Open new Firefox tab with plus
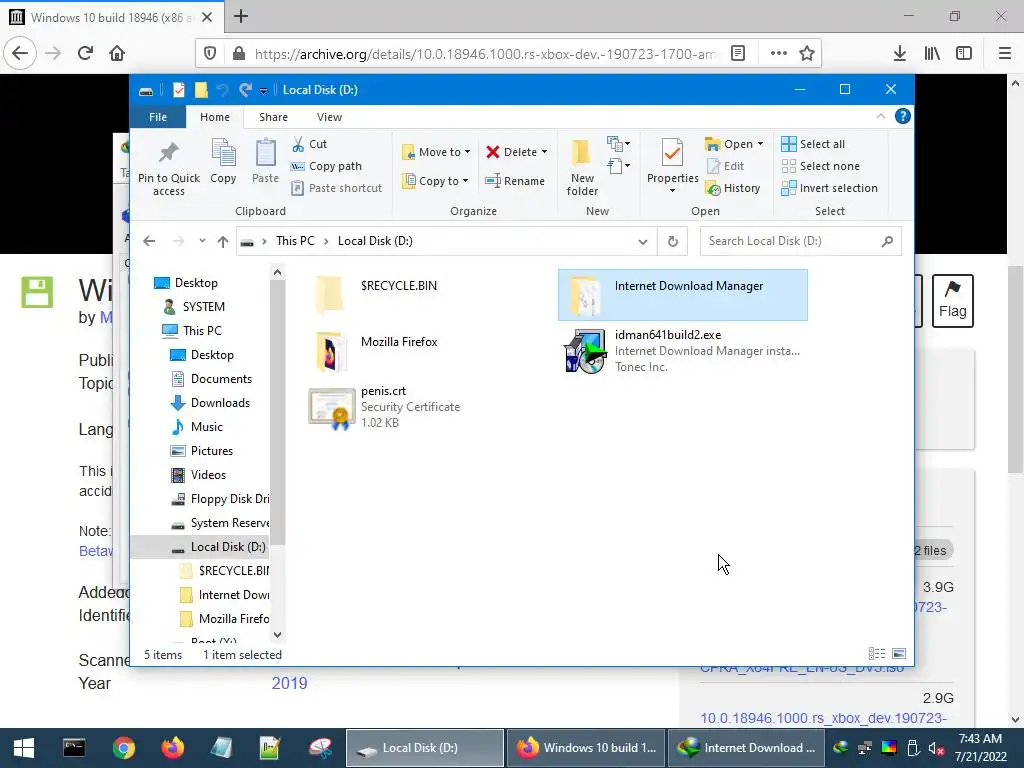This screenshot has width=1024, height=768. (x=240, y=16)
